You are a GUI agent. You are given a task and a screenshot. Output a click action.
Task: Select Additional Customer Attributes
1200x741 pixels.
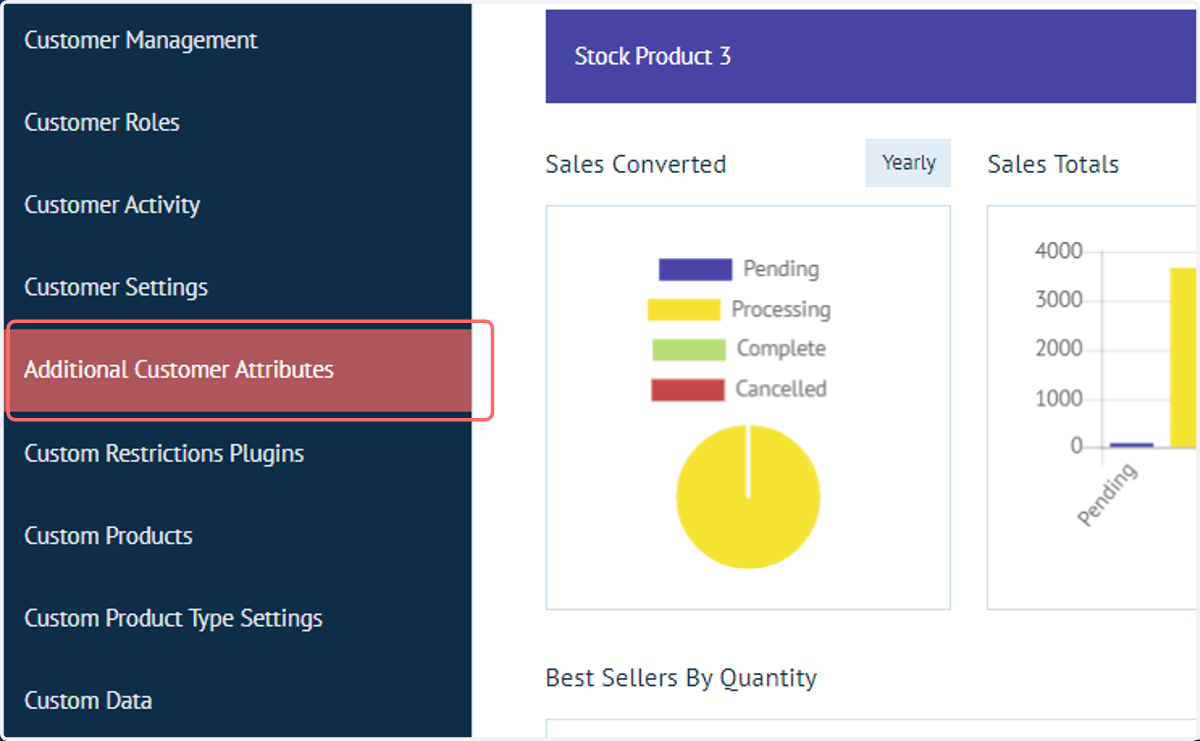[238, 370]
